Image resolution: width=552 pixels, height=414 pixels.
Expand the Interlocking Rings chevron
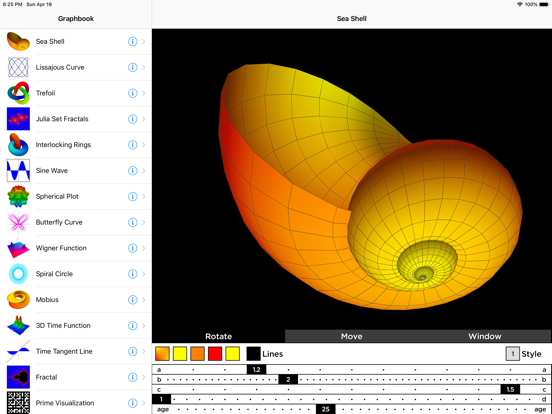click(144, 145)
